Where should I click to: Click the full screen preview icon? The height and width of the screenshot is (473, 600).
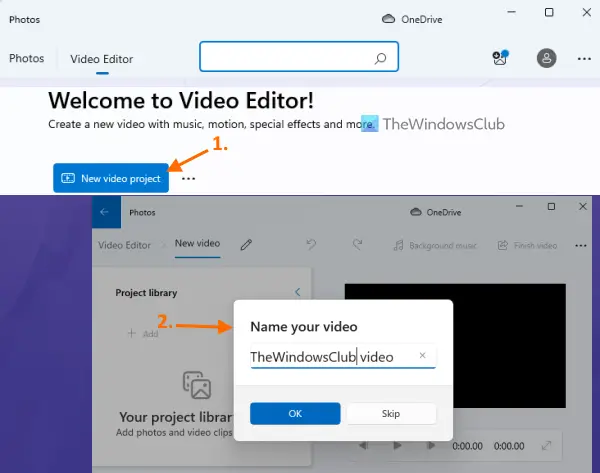click(x=546, y=445)
